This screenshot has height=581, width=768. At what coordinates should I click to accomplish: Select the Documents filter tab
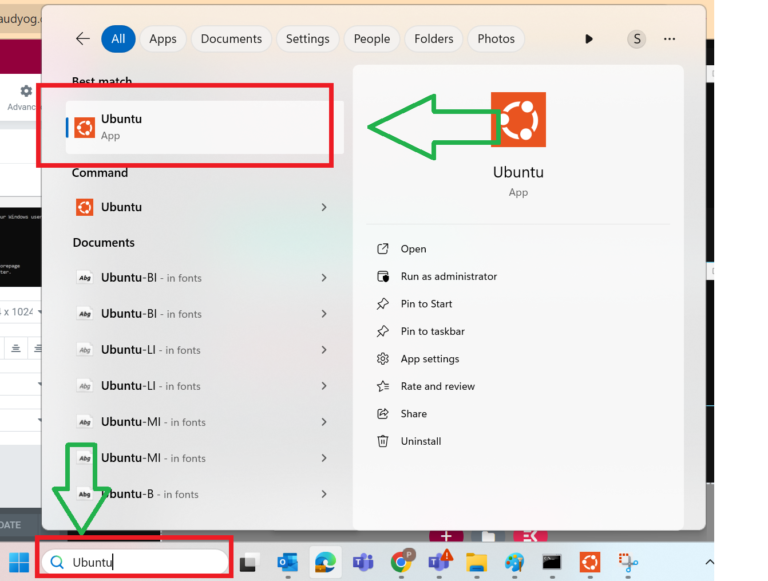231,39
